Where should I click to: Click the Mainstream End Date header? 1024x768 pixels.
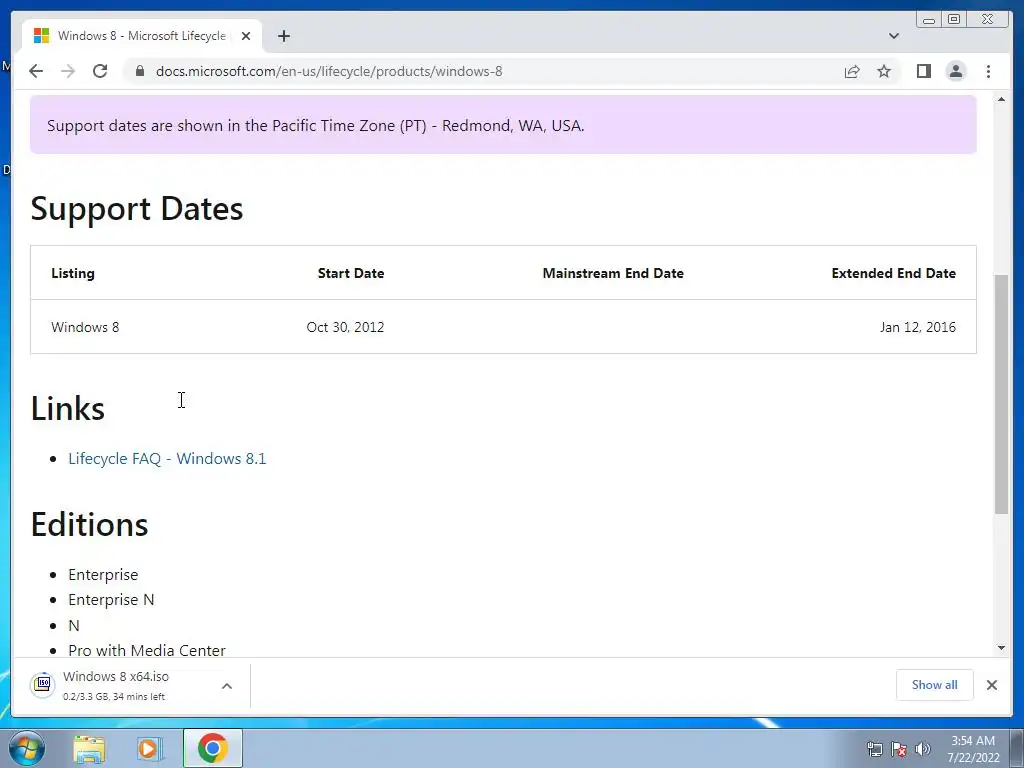(x=613, y=273)
